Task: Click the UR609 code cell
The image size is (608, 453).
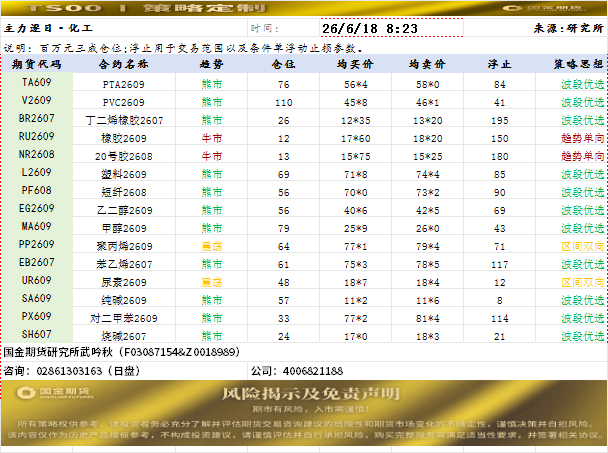Action: point(37,280)
